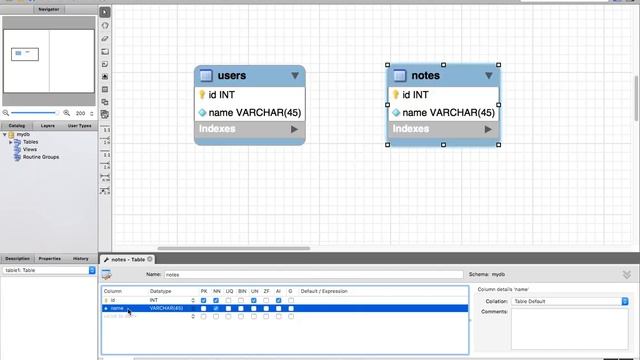
Task: Toggle UN checkbox for id column
Action: (254, 300)
